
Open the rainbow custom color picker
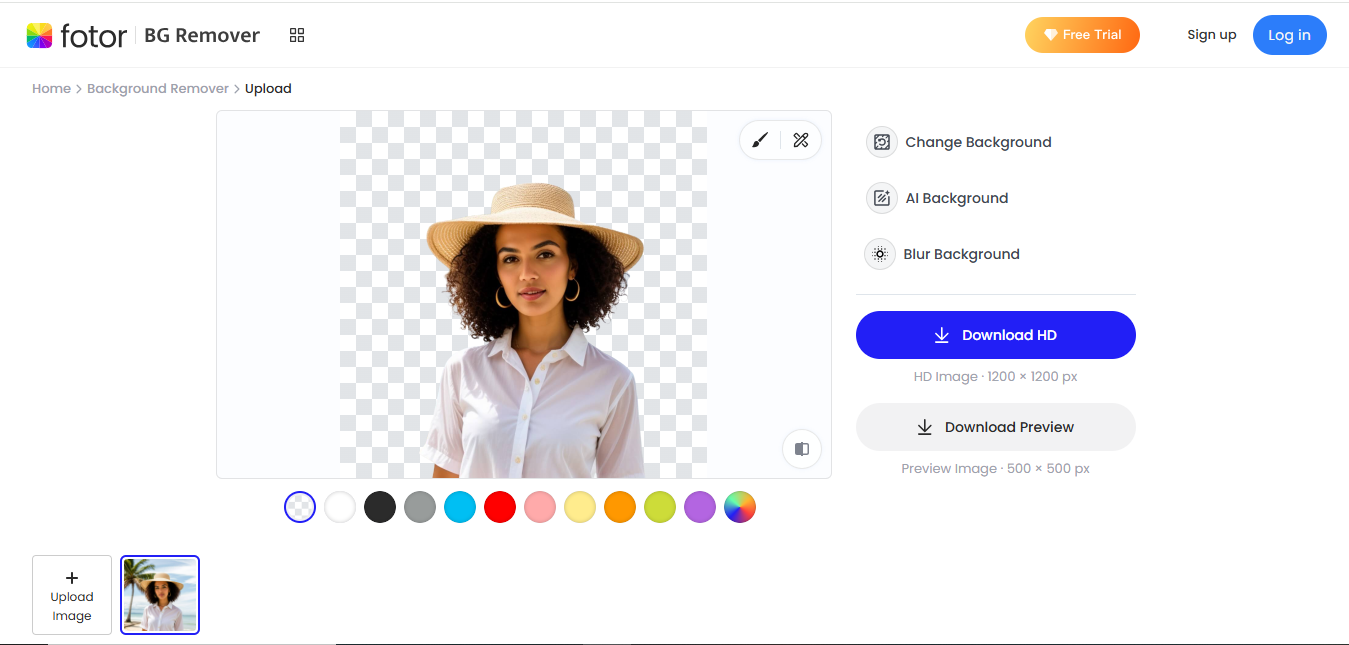(740, 507)
